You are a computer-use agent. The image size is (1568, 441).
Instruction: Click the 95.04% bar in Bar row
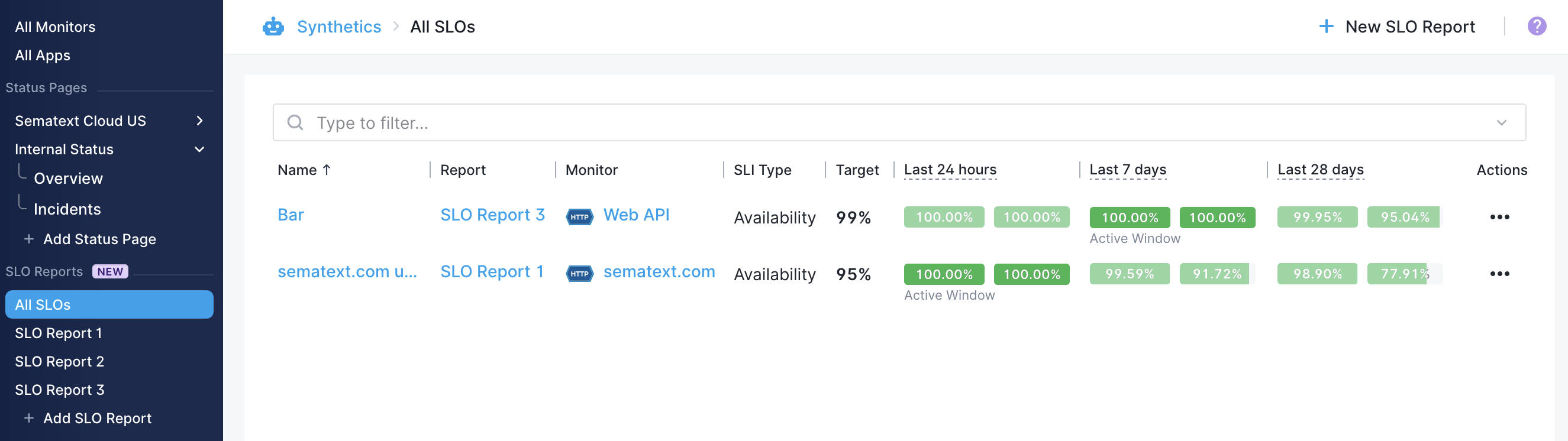point(1404,217)
